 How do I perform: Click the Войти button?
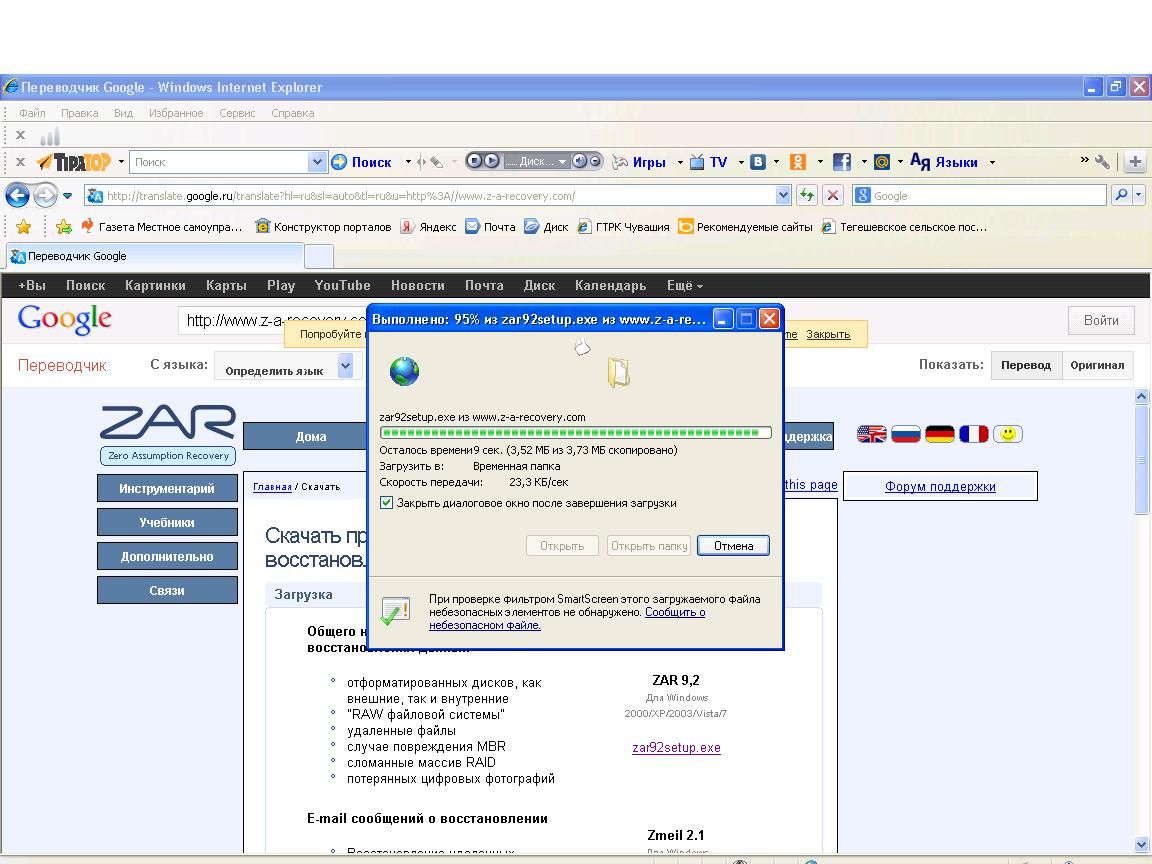coord(1101,320)
